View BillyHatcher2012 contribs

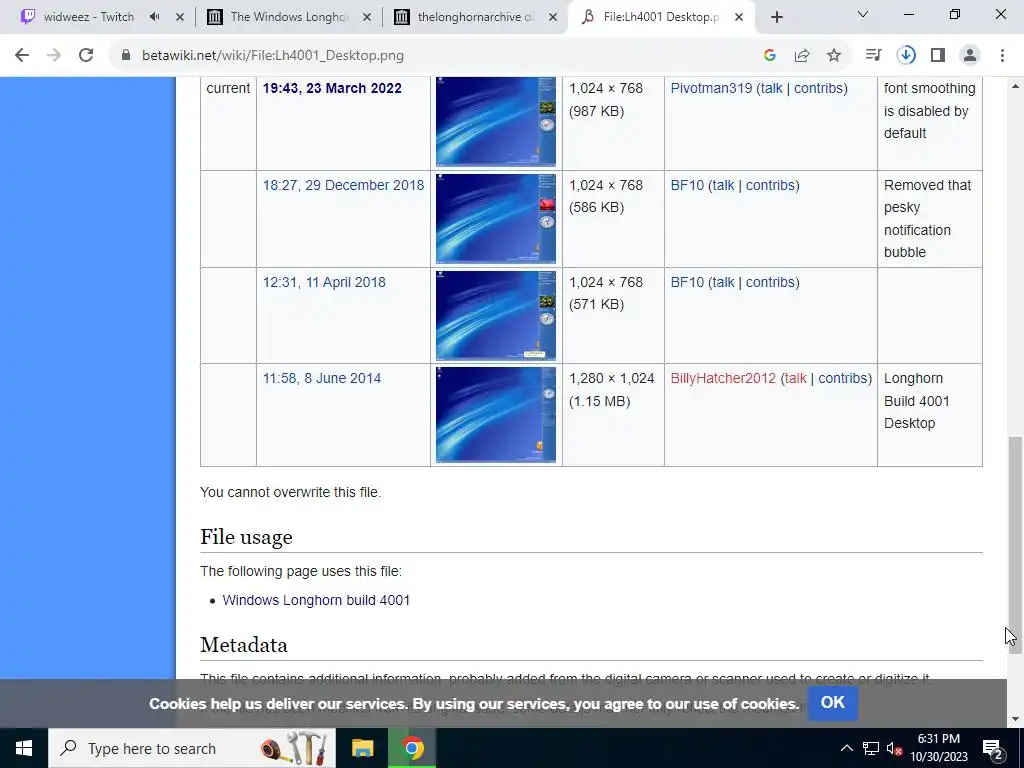[x=843, y=378]
